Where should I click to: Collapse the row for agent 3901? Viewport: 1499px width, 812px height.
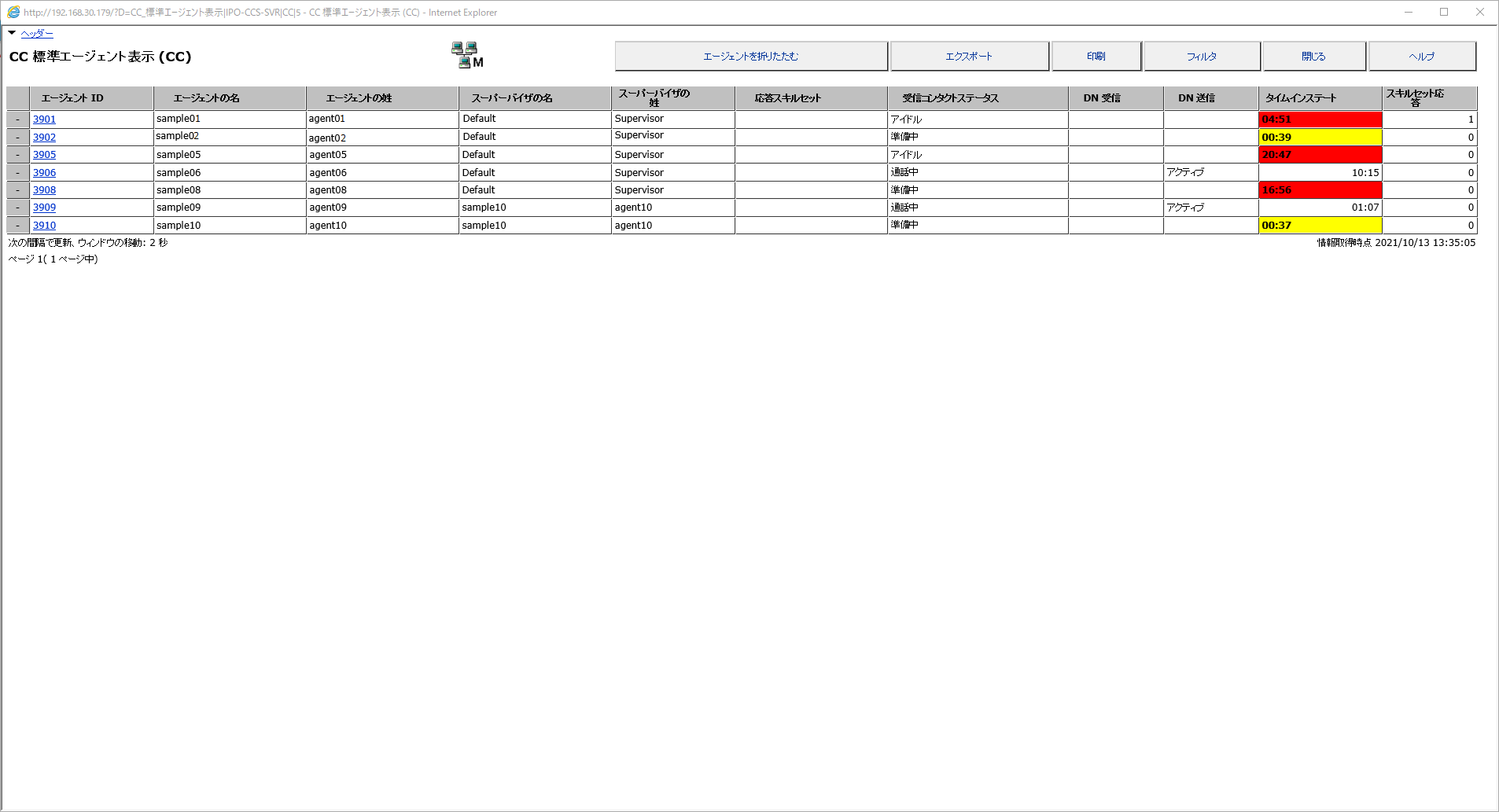coord(18,119)
